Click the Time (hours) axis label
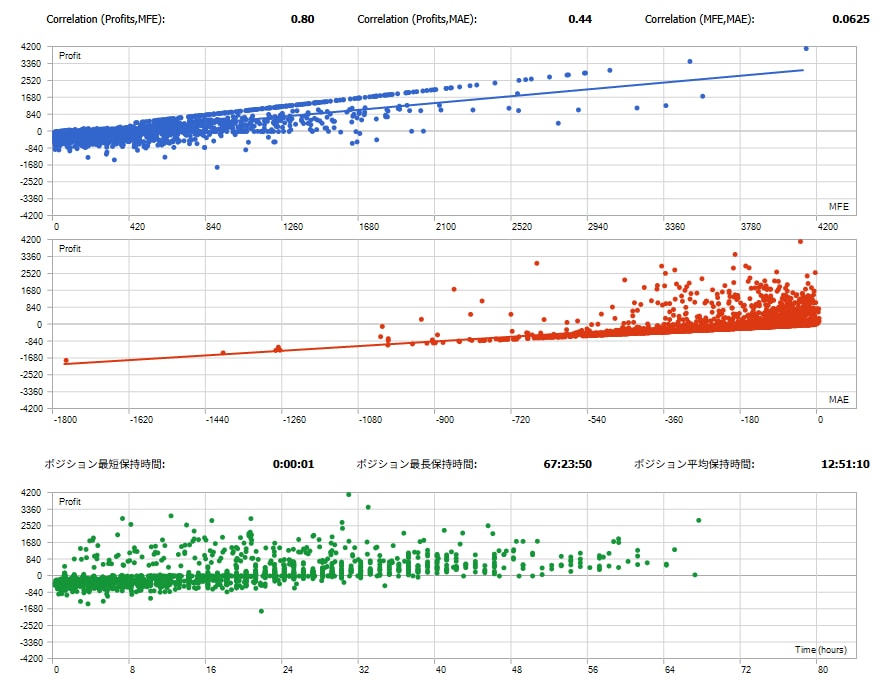Image resolution: width=886 pixels, height=686 pixels. [x=820, y=650]
